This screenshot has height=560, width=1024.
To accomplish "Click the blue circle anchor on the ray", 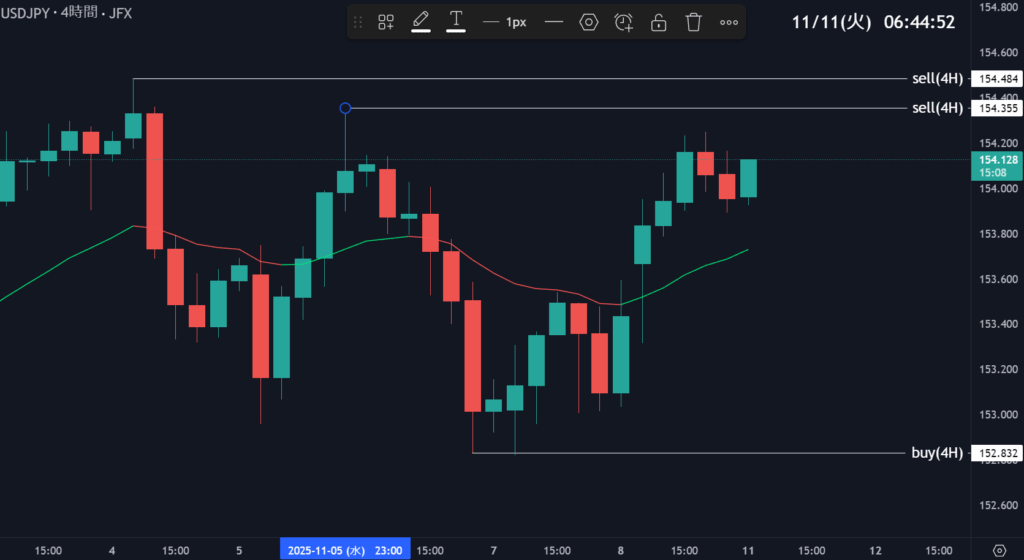I will (345, 108).
